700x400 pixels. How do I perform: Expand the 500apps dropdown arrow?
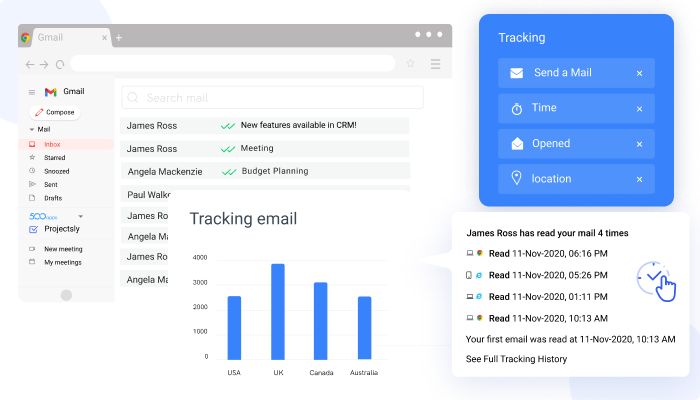coord(81,216)
